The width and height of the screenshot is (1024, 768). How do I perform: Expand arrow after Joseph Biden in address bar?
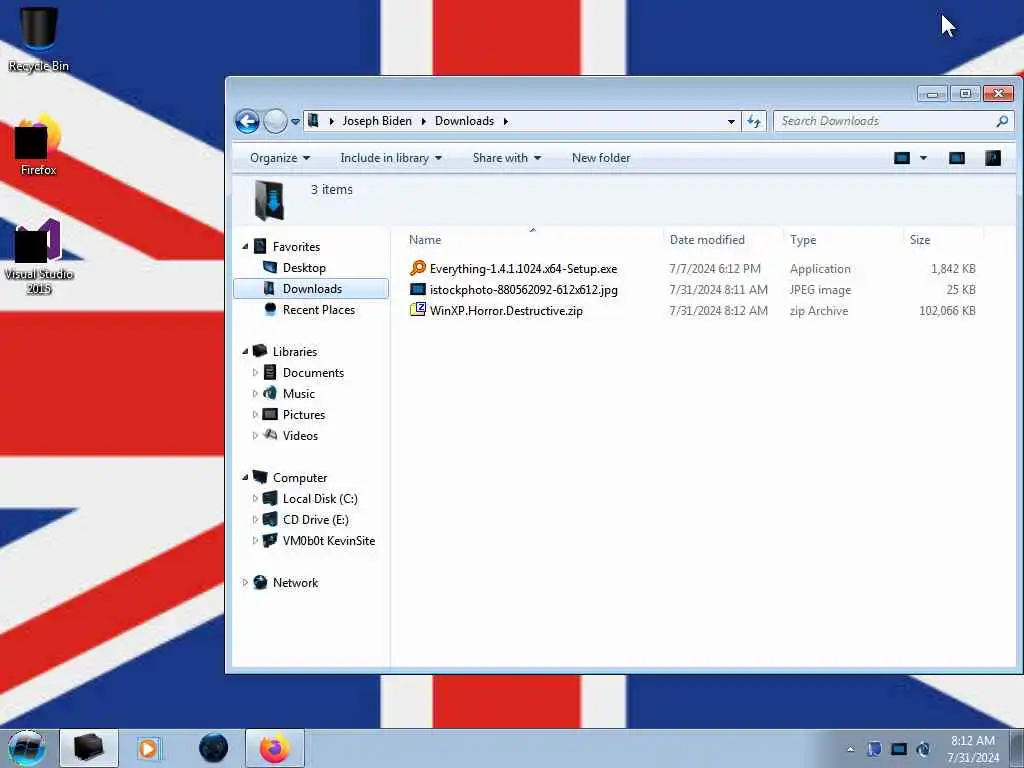423,121
